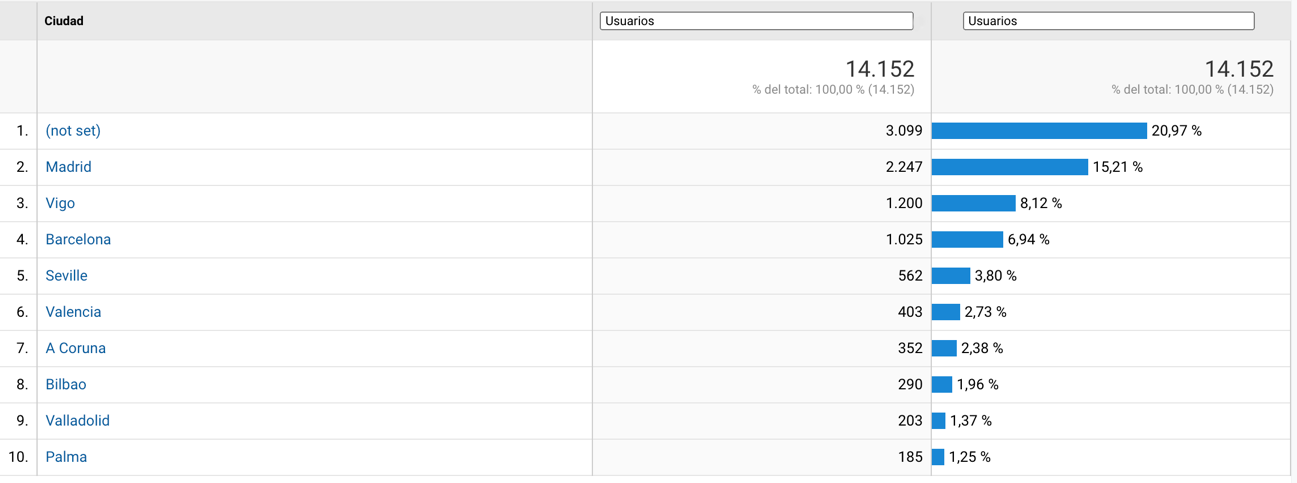Open the Usuarios dropdown above the numeric values column
The width and height of the screenshot is (1297, 483).
coord(756,21)
